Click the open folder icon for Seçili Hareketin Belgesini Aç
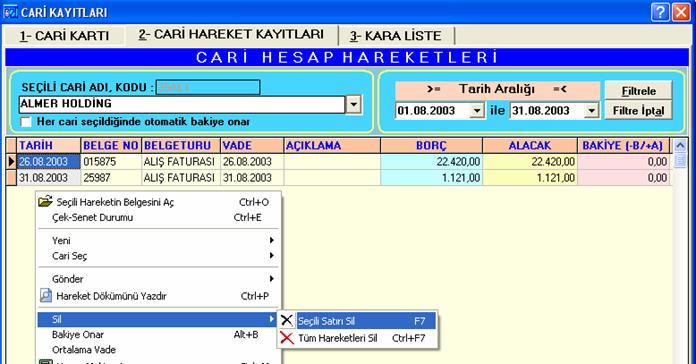 click(x=45, y=202)
